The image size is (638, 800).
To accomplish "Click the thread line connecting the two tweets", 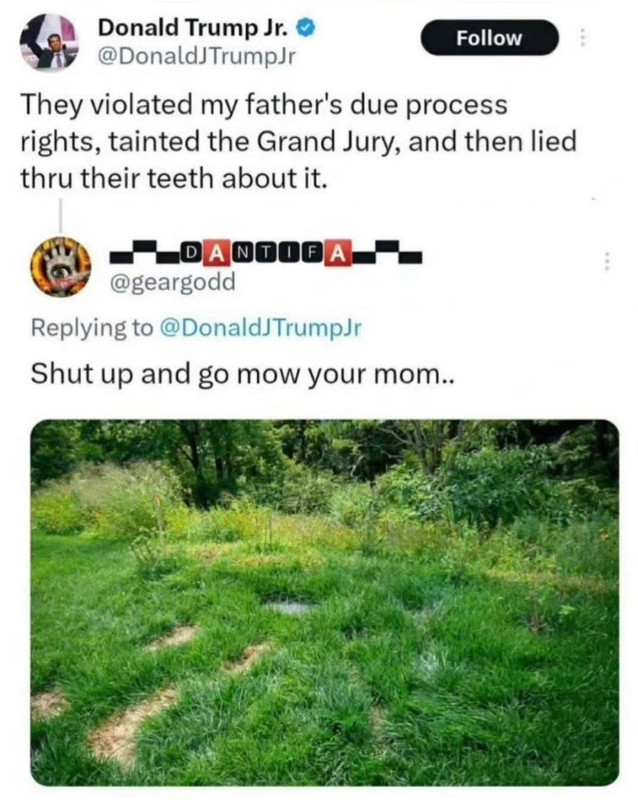I will pyautogui.click(x=60, y=216).
